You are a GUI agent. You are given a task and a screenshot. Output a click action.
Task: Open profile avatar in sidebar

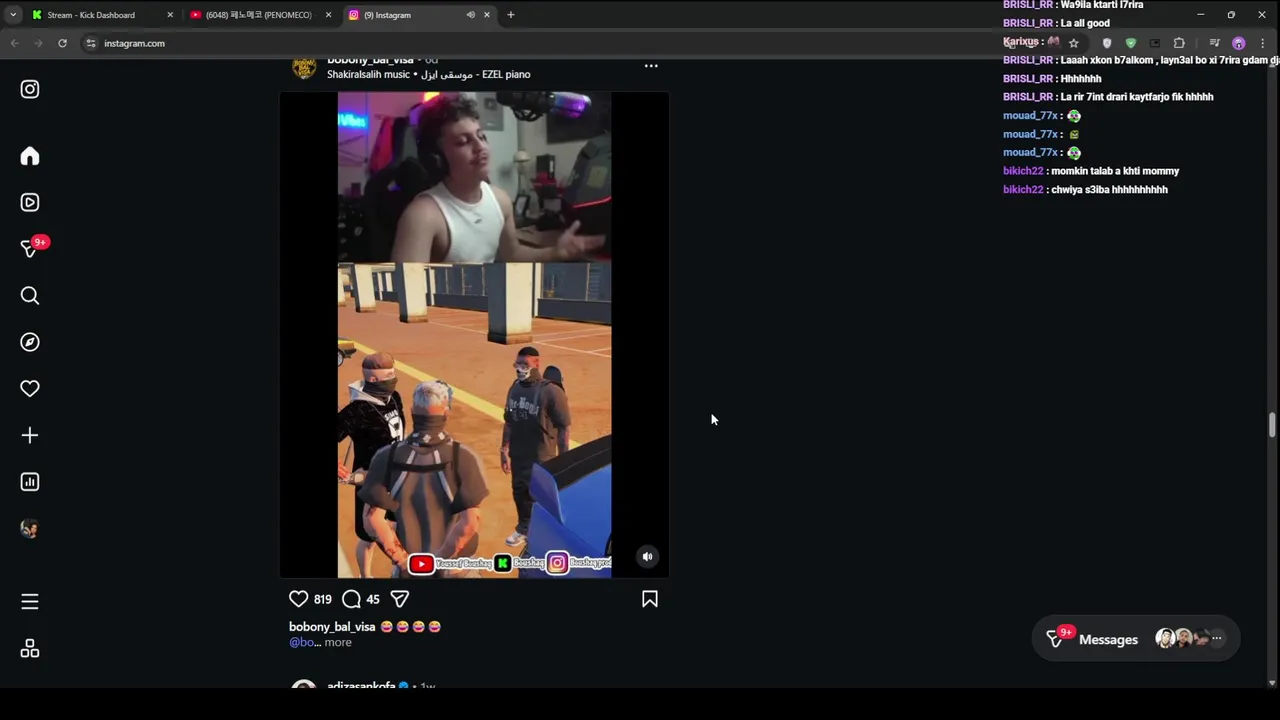pyautogui.click(x=30, y=529)
